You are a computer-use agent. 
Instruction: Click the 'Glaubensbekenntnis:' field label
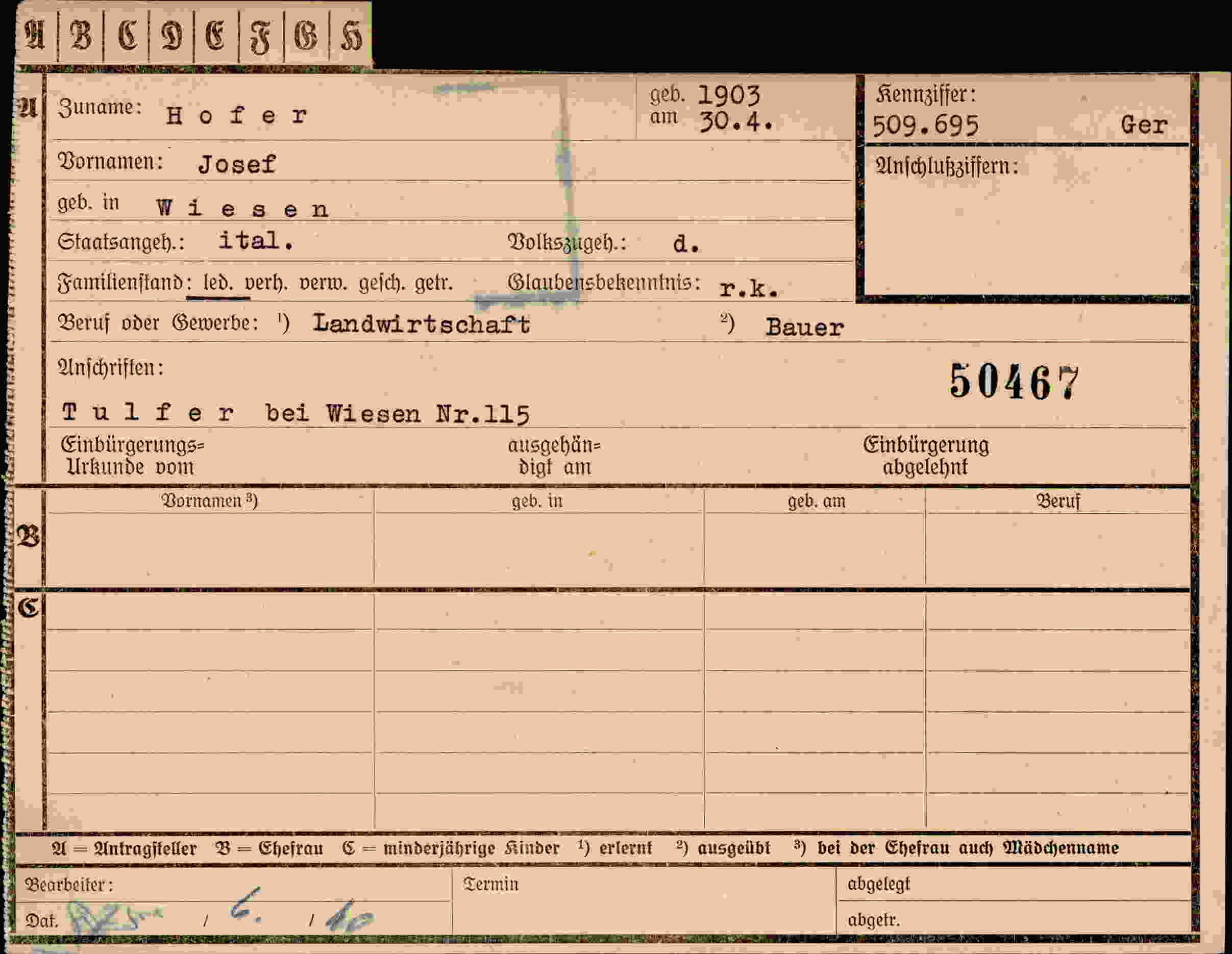604,283
